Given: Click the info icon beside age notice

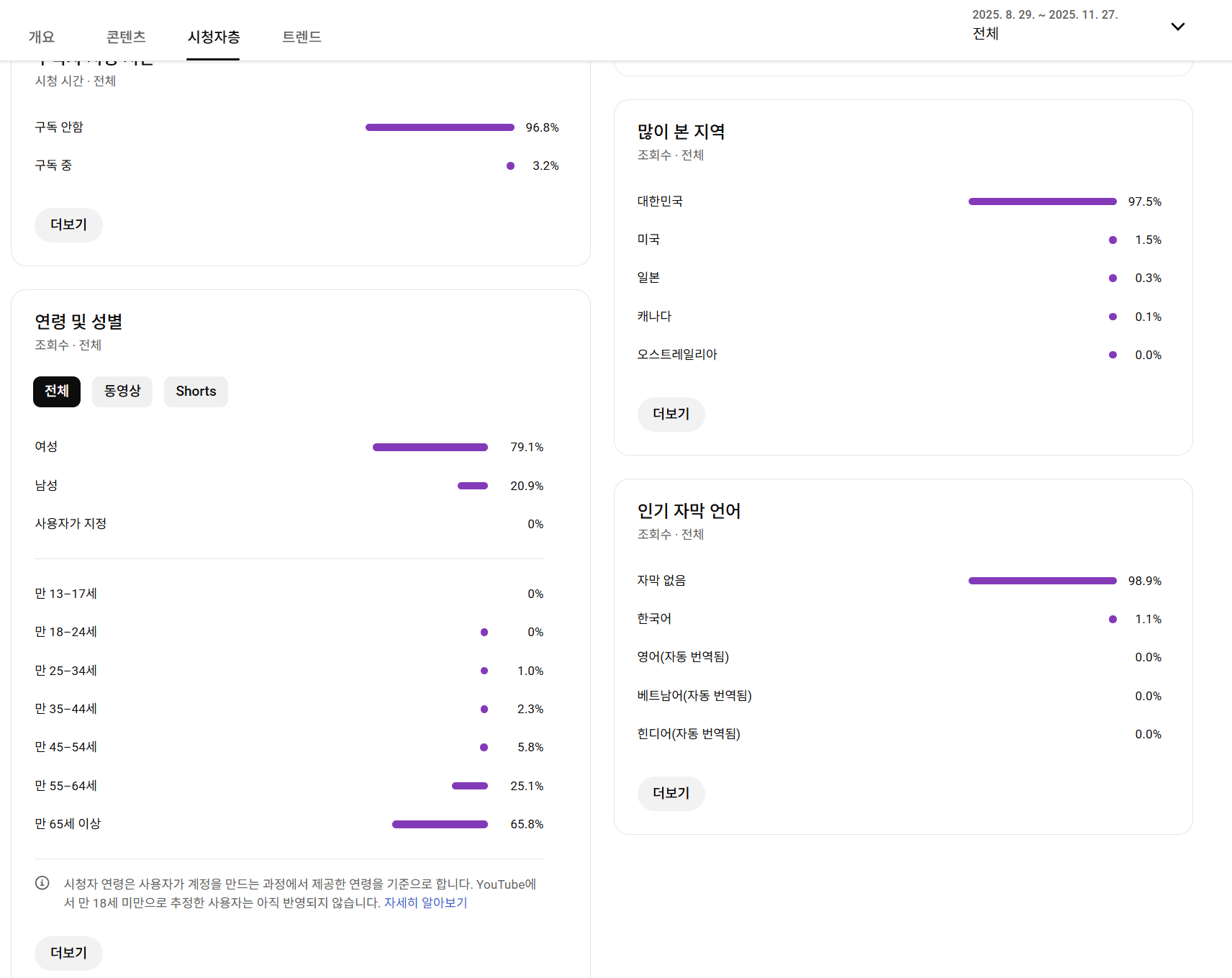Looking at the screenshot, I should [x=42, y=883].
